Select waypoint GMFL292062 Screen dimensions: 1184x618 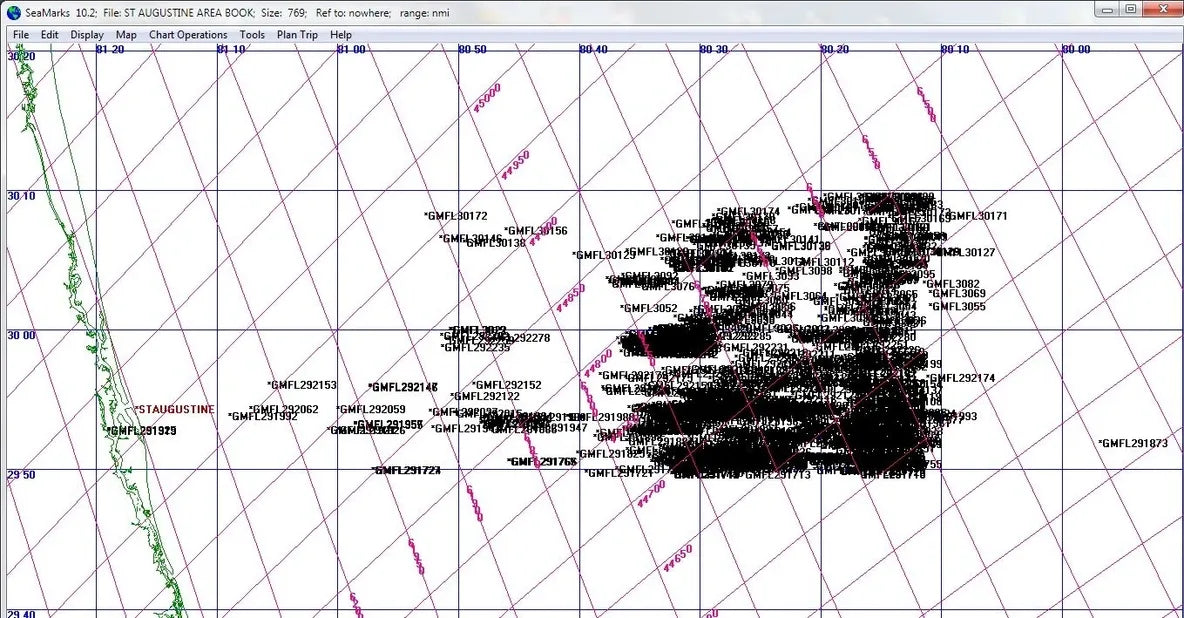point(284,409)
